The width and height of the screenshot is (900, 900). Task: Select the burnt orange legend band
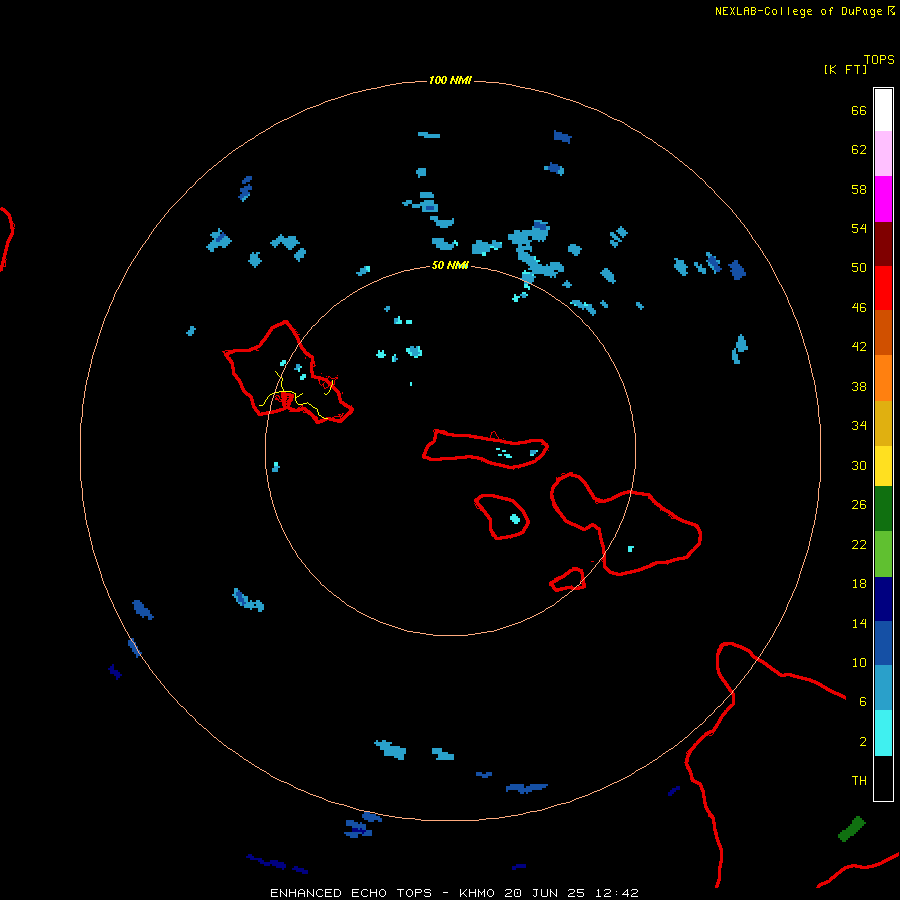[883, 333]
